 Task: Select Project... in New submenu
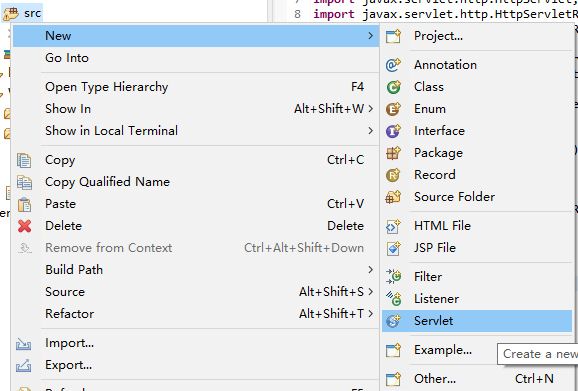point(477,36)
